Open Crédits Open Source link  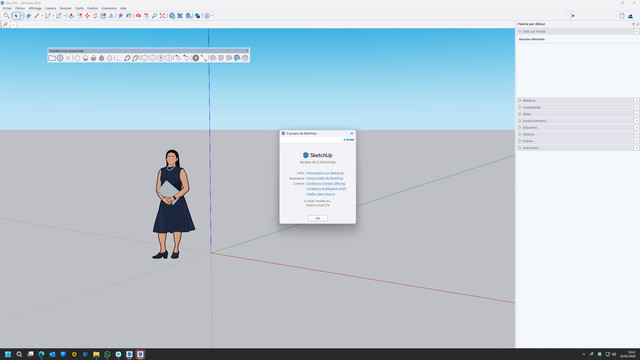coord(320,194)
